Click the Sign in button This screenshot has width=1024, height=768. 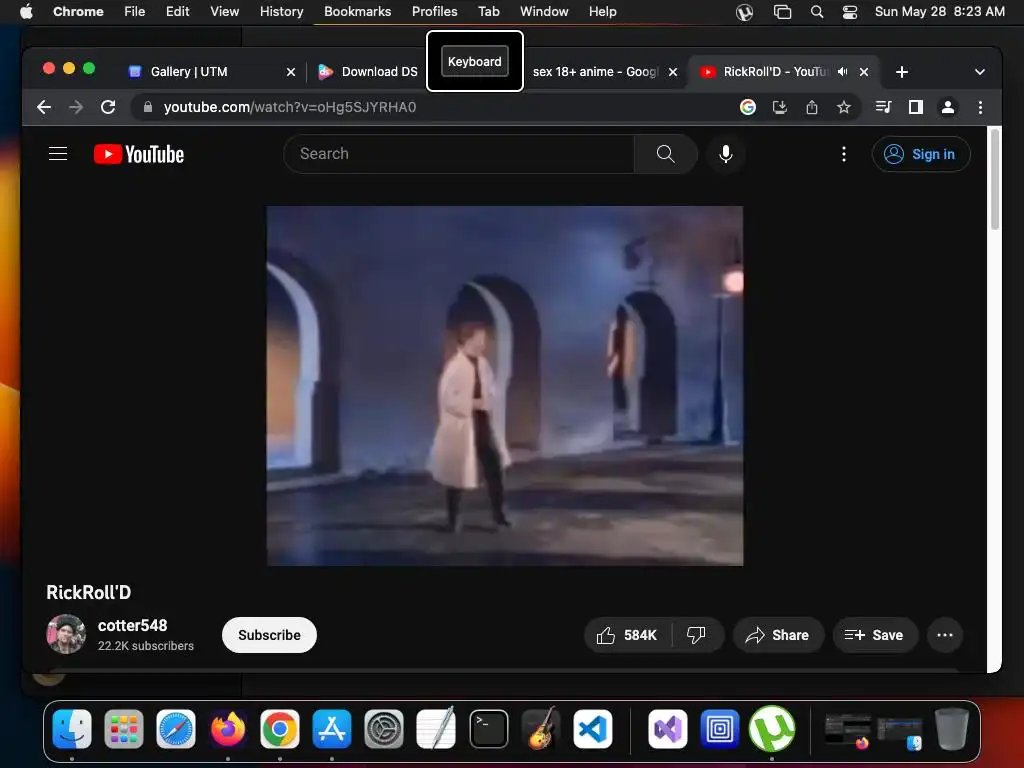tap(921, 154)
